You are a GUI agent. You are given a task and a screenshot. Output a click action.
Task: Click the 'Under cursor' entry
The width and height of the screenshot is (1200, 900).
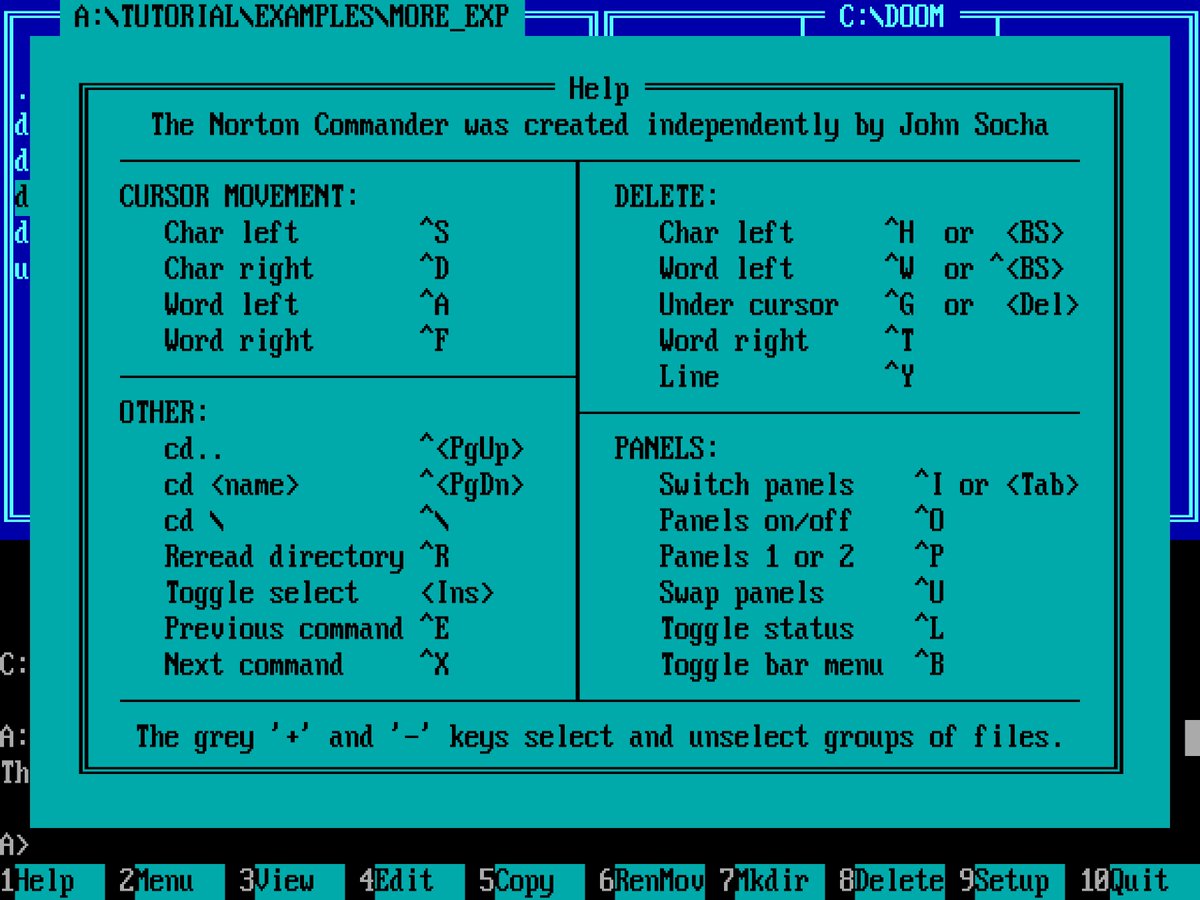[749, 305]
